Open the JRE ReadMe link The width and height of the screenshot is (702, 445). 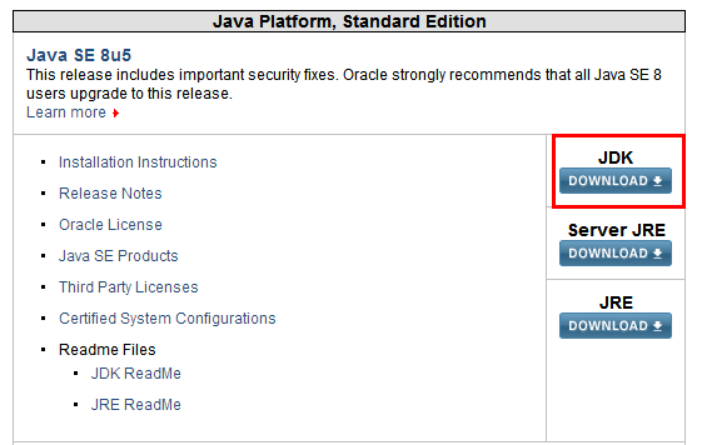136,405
